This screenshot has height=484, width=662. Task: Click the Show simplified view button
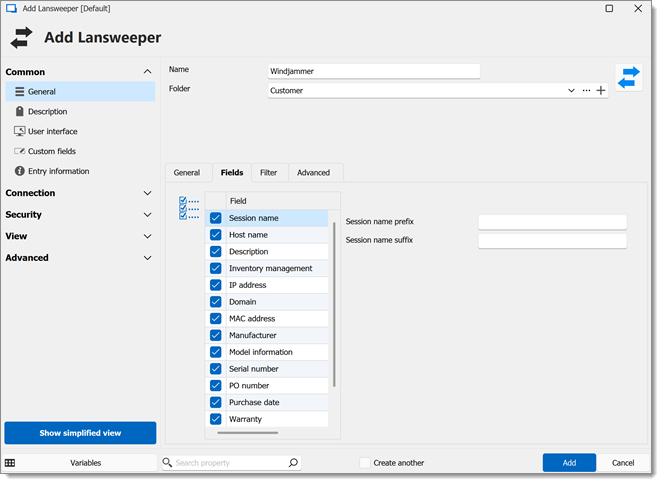coord(80,433)
